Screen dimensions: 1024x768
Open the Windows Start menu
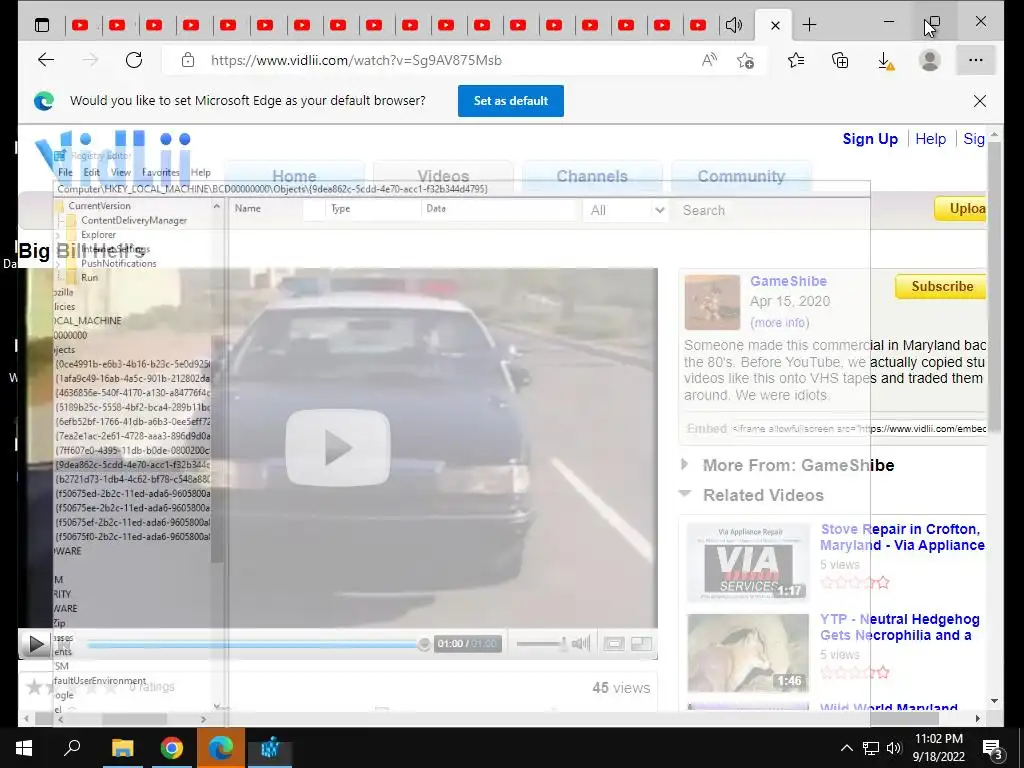pyautogui.click(x=24, y=748)
